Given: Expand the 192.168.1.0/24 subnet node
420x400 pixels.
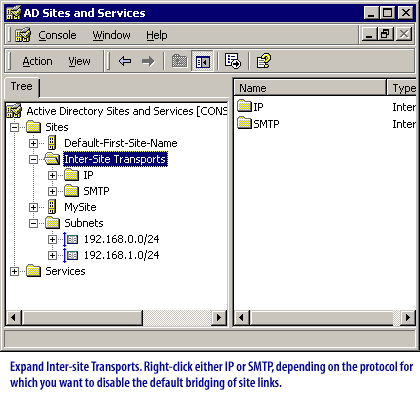Looking at the screenshot, I should (x=52, y=255).
